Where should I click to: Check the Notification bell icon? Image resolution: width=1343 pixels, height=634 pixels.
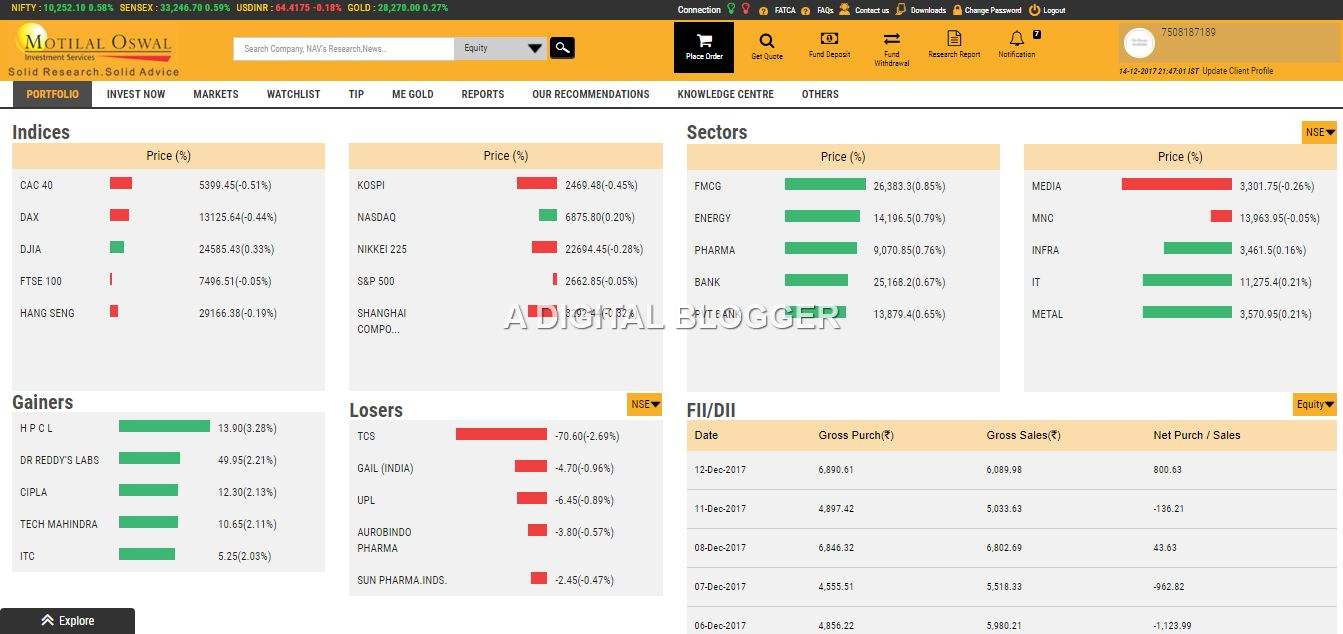1016,39
